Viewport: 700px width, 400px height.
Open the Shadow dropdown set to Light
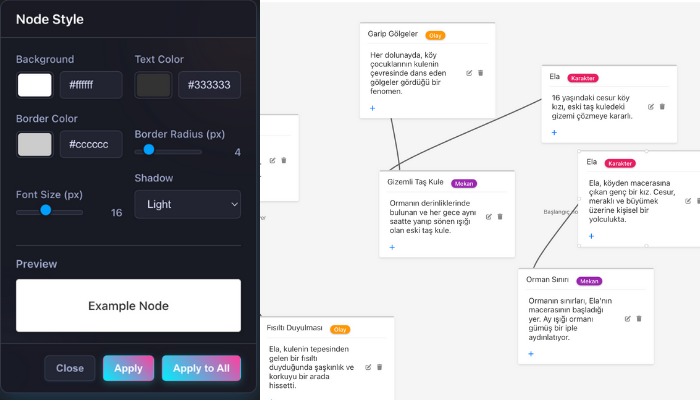pos(188,204)
